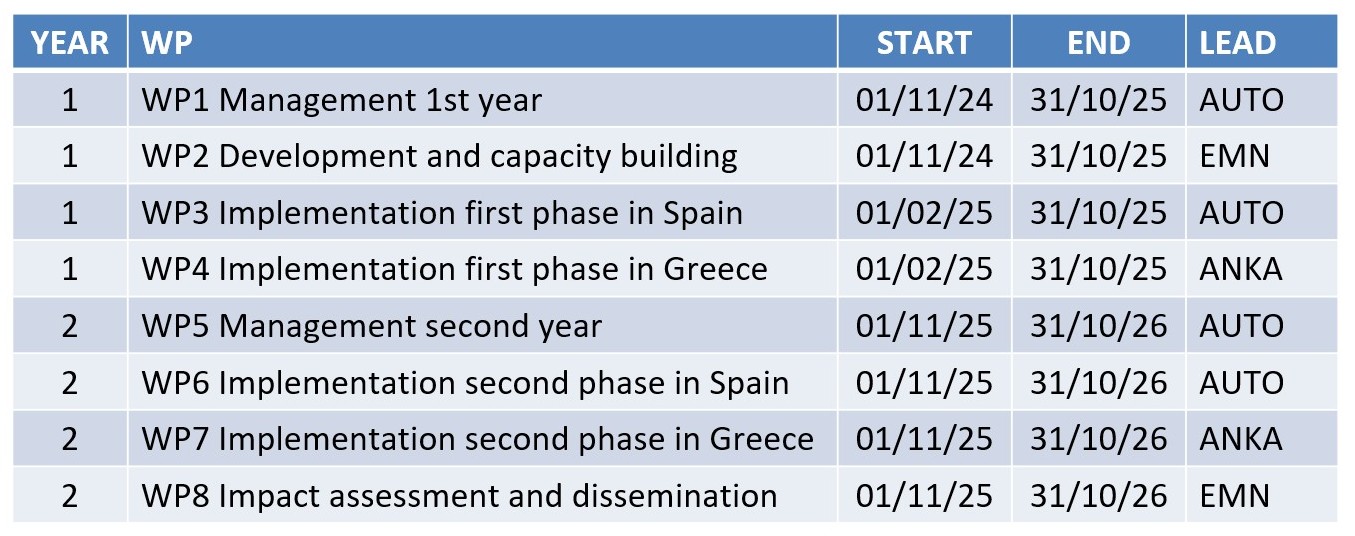Screen dimensions: 1355x536
Task: Select WP6 Implementation second phase in Spain
Action: [465, 383]
